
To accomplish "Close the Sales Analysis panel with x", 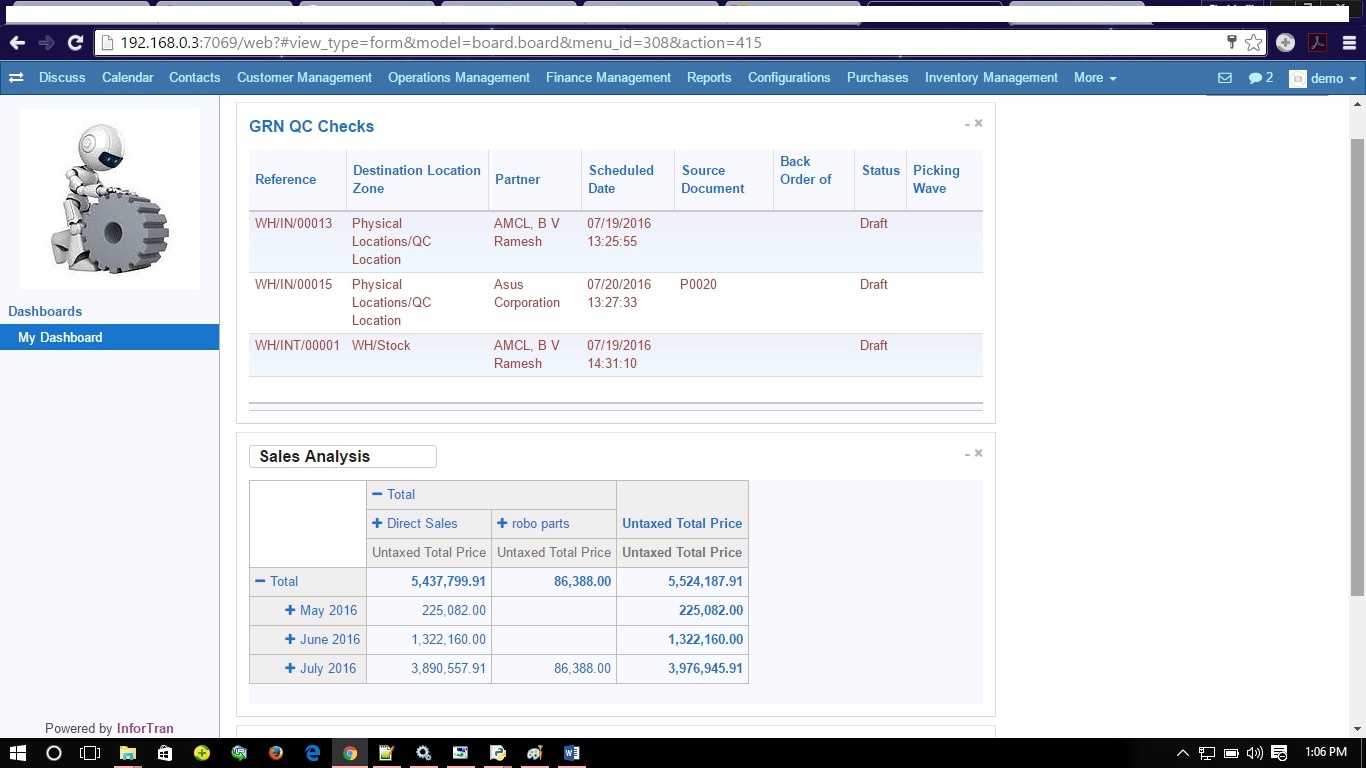I will [979, 453].
